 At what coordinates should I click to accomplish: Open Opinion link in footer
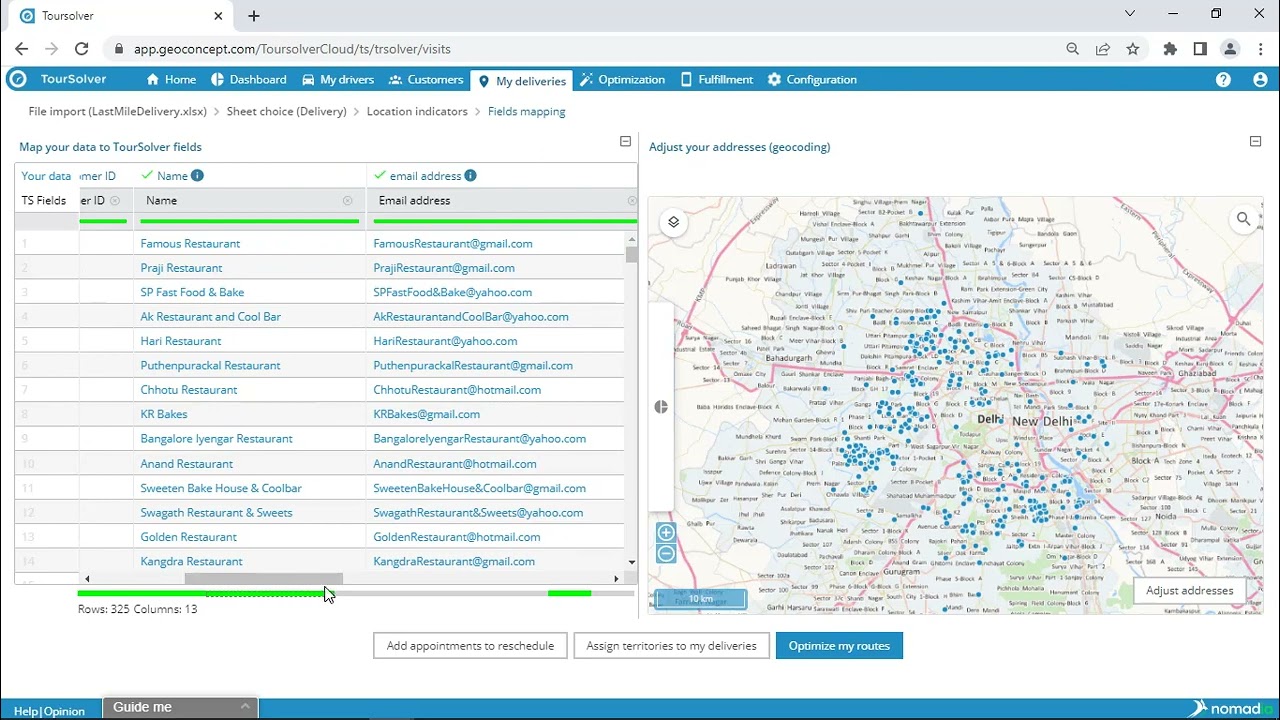pyautogui.click(x=64, y=711)
